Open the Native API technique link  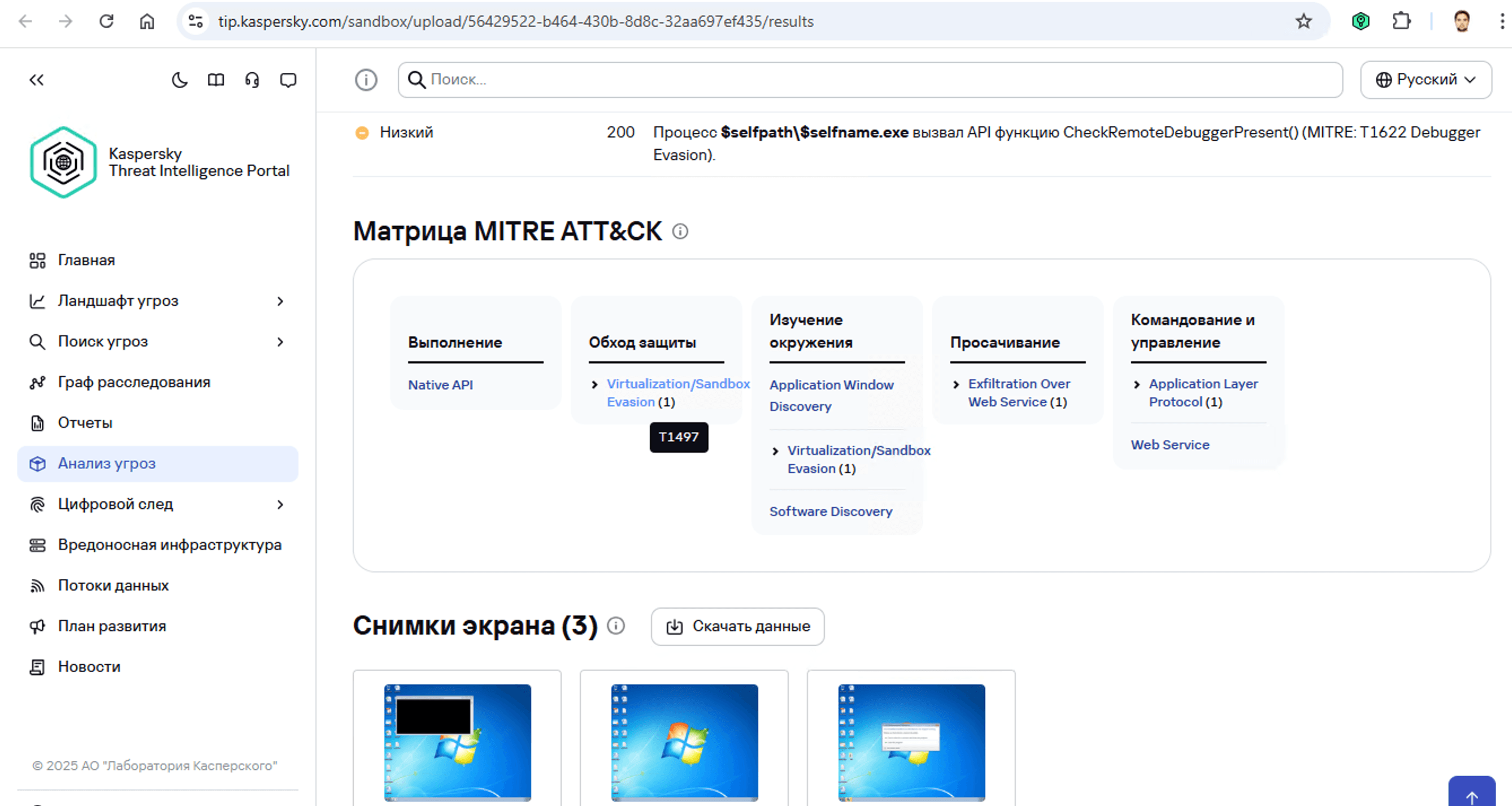pos(440,385)
